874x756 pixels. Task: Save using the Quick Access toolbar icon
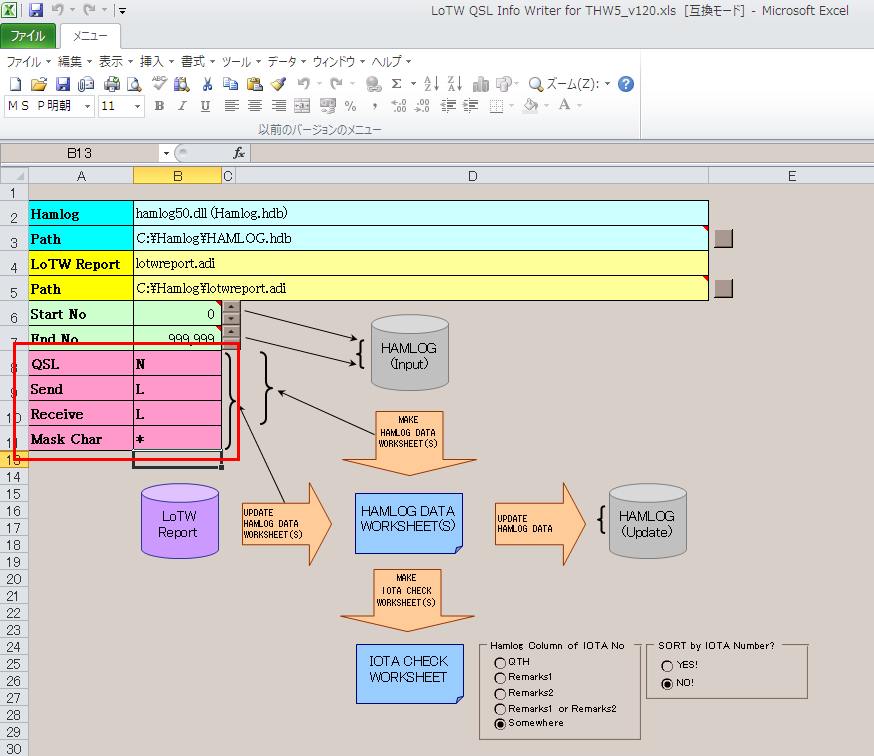(x=36, y=10)
